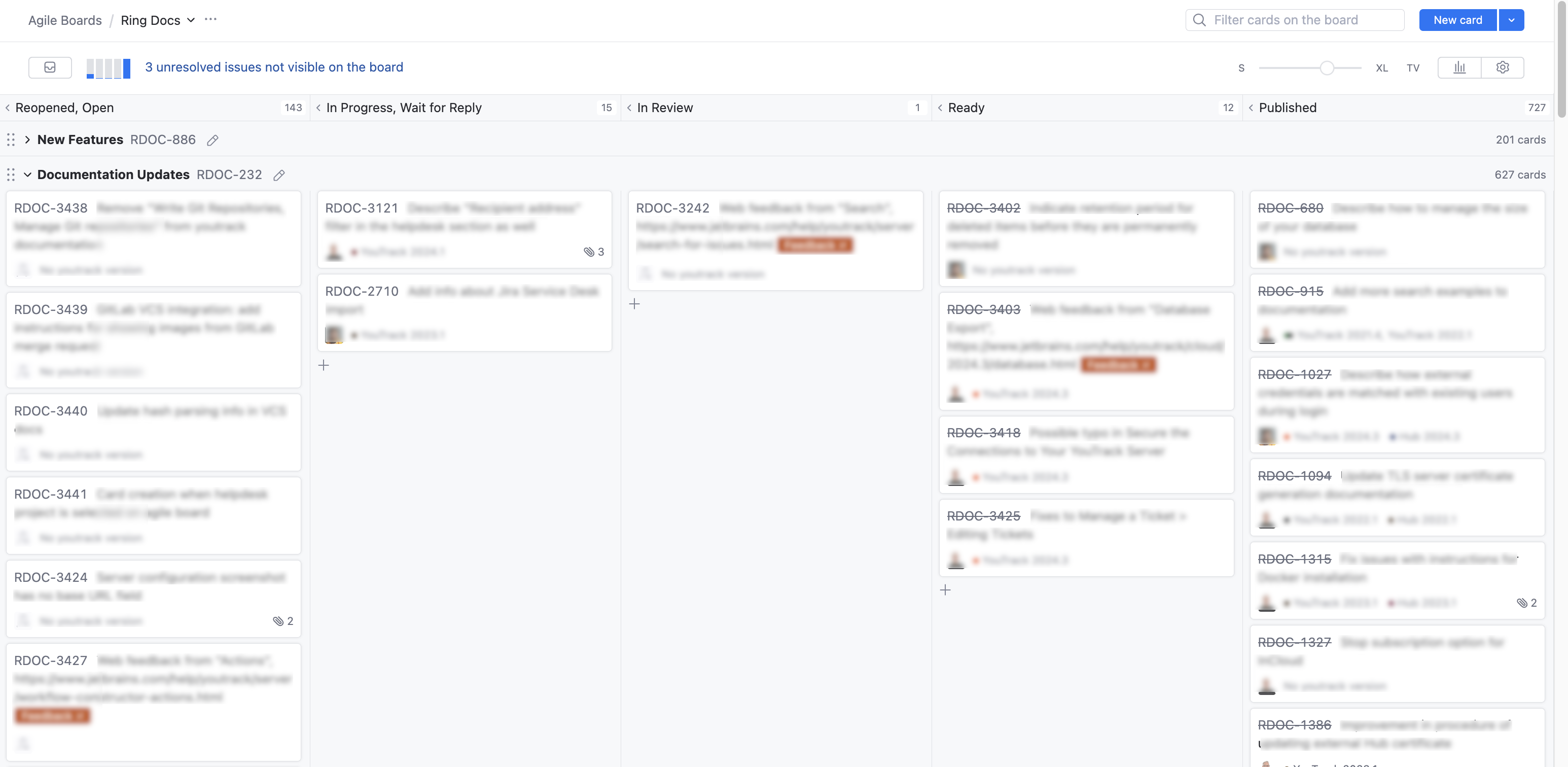
Task: Edit the New Features swimlane pencil icon
Action: pyautogui.click(x=212, y=140)
